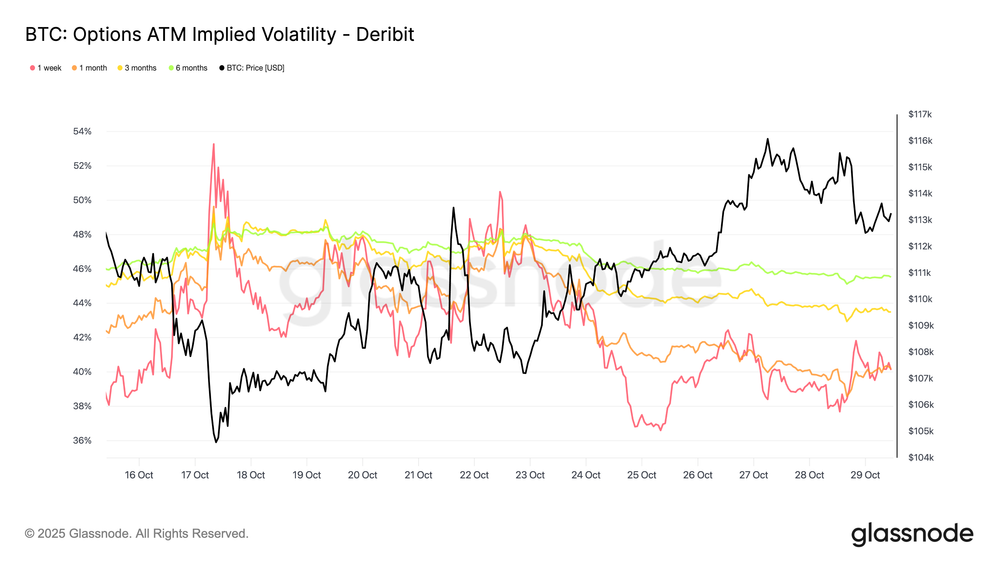The width and height of the screenshot is (1000, 563).
Task: Click the $113k price axis label
Action: 920,220
